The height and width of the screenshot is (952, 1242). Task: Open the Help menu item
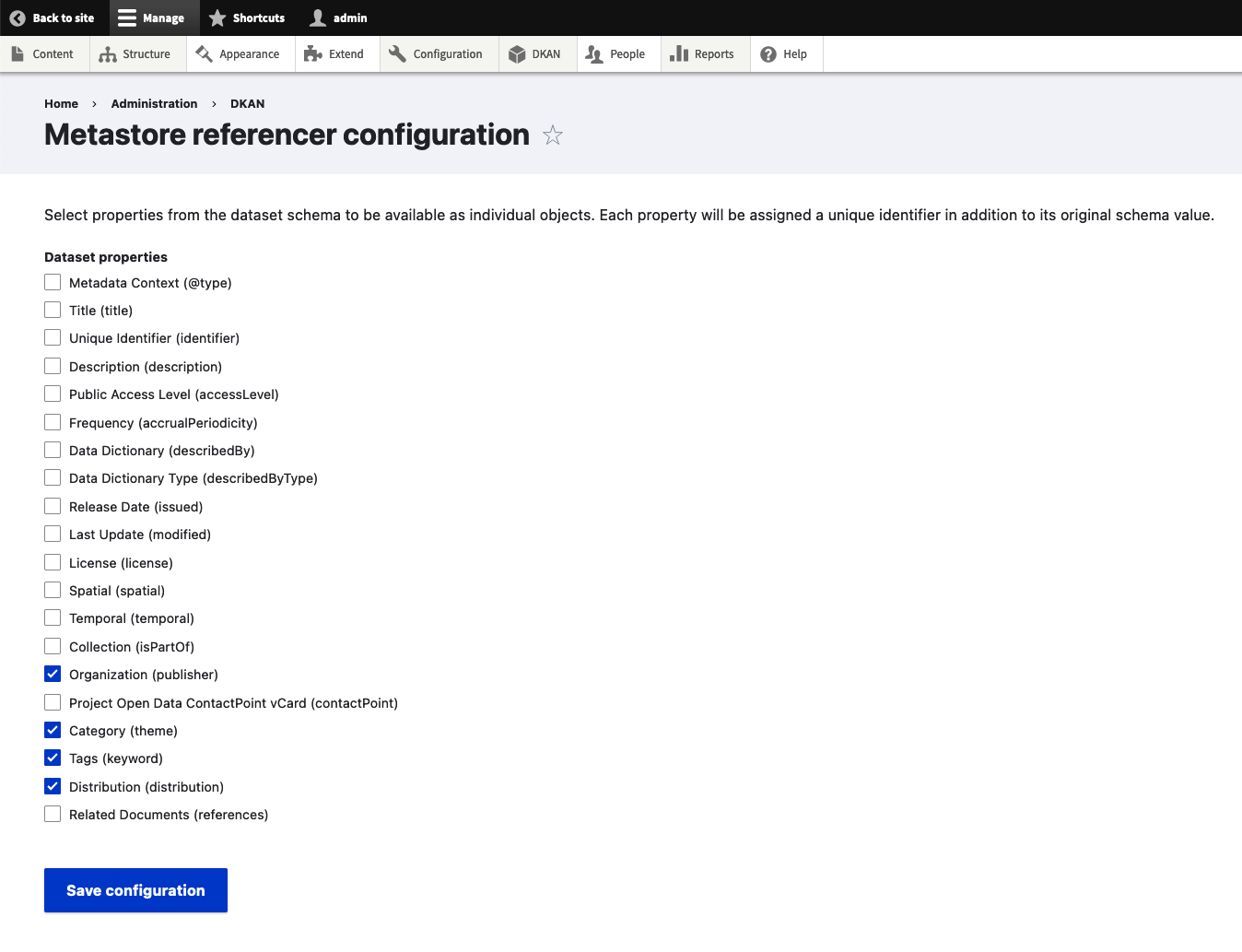(x=787, y=54)
